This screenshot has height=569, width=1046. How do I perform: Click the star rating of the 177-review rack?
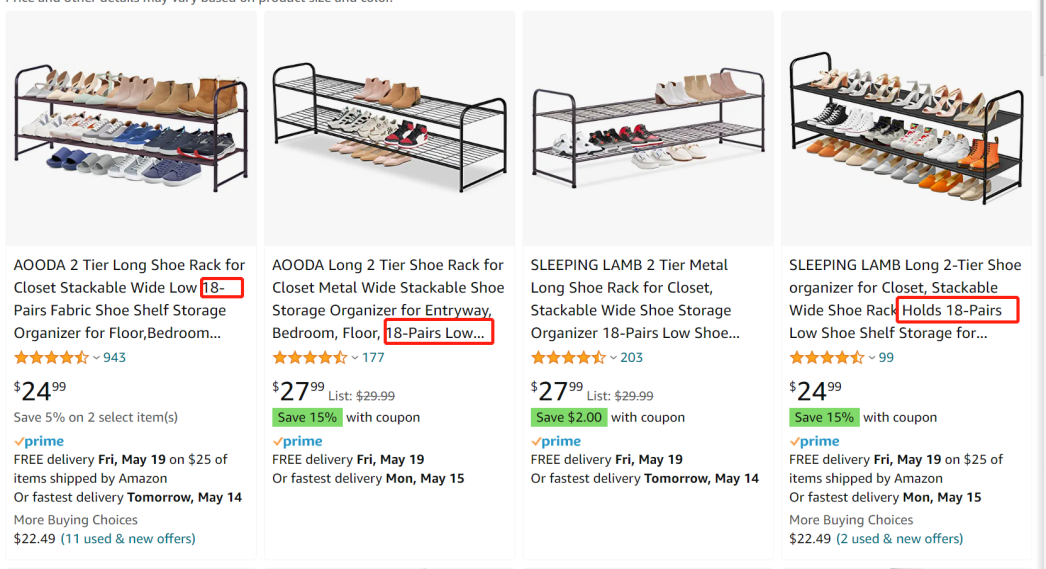pyautogui.click(x=309, y=358)
